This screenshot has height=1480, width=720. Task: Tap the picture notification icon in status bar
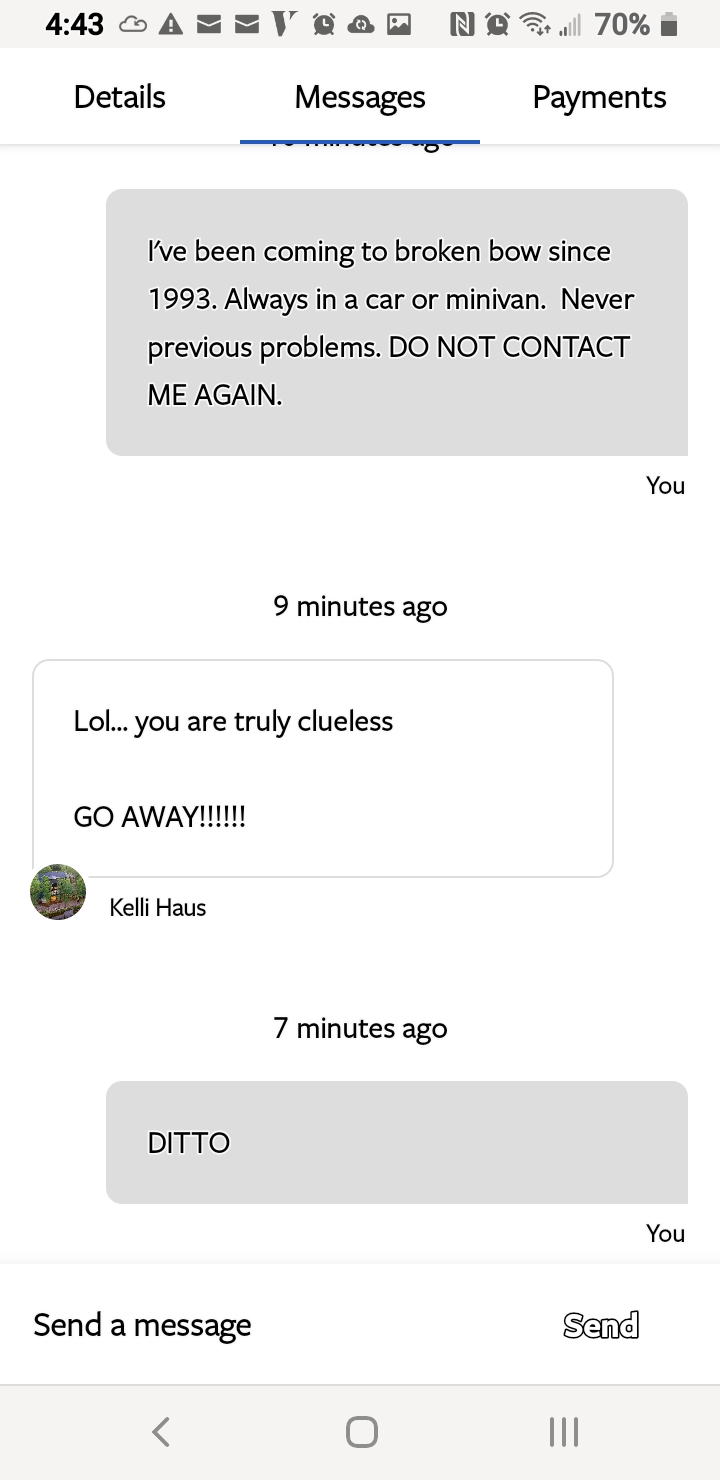400,25
